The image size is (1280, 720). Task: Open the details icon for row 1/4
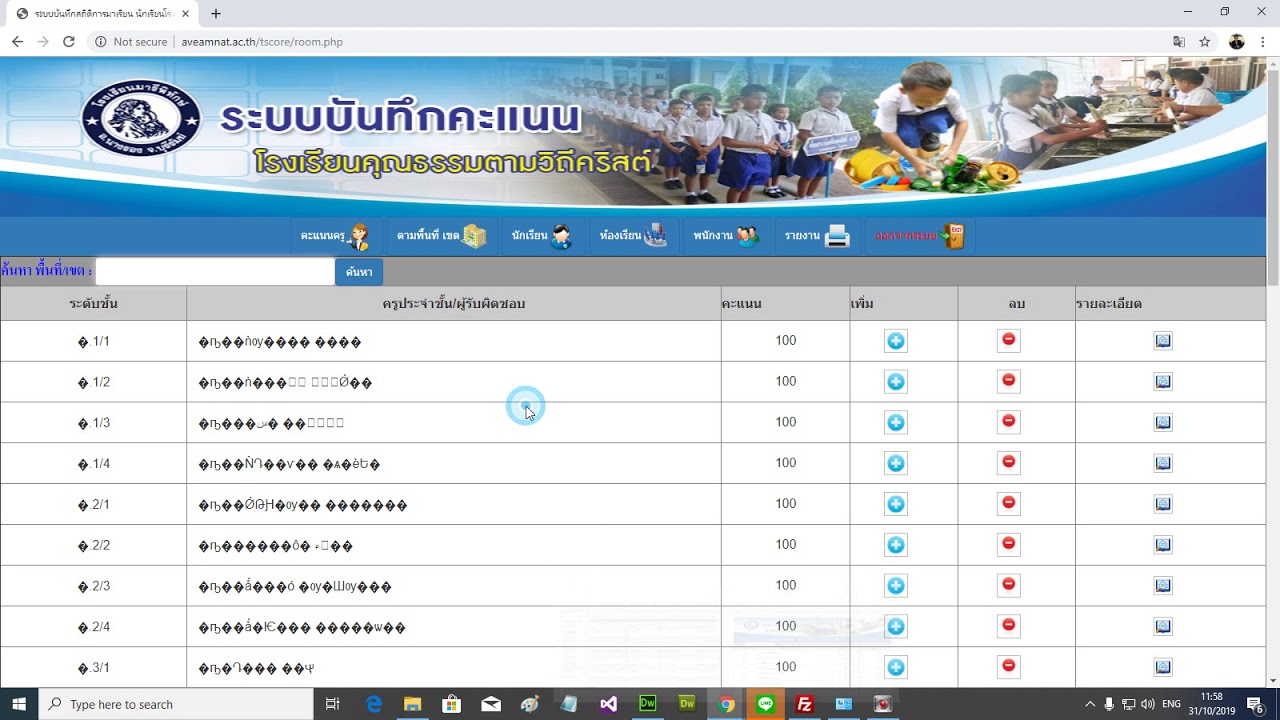pyautogui.click(x=1163, y=463)
